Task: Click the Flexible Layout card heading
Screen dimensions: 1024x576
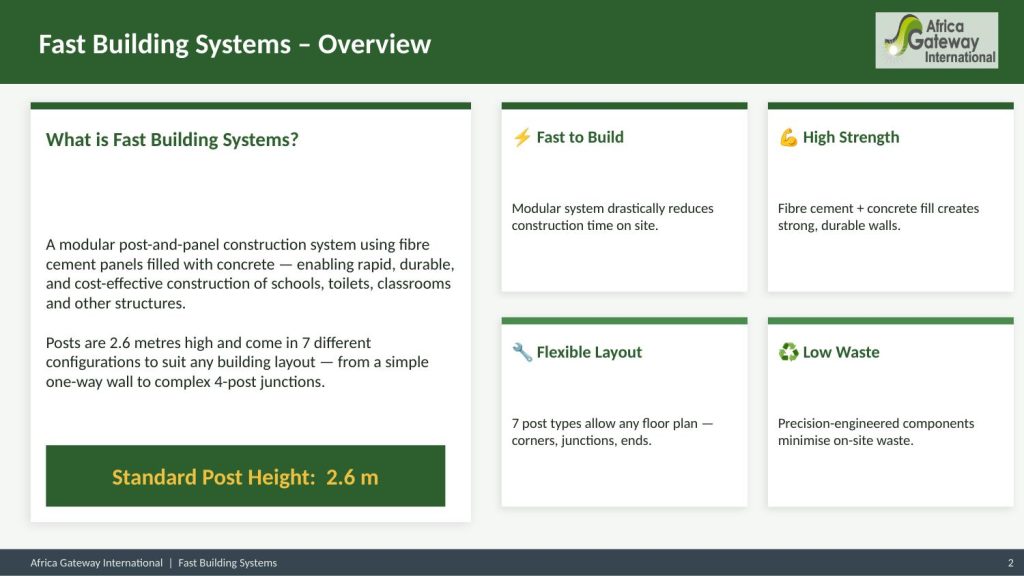Action: [x=589, y=352]
